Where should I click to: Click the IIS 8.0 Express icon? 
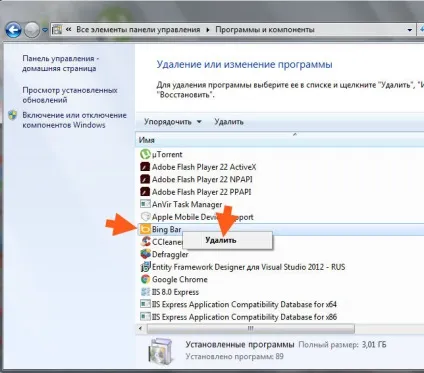tap(145, 292)
